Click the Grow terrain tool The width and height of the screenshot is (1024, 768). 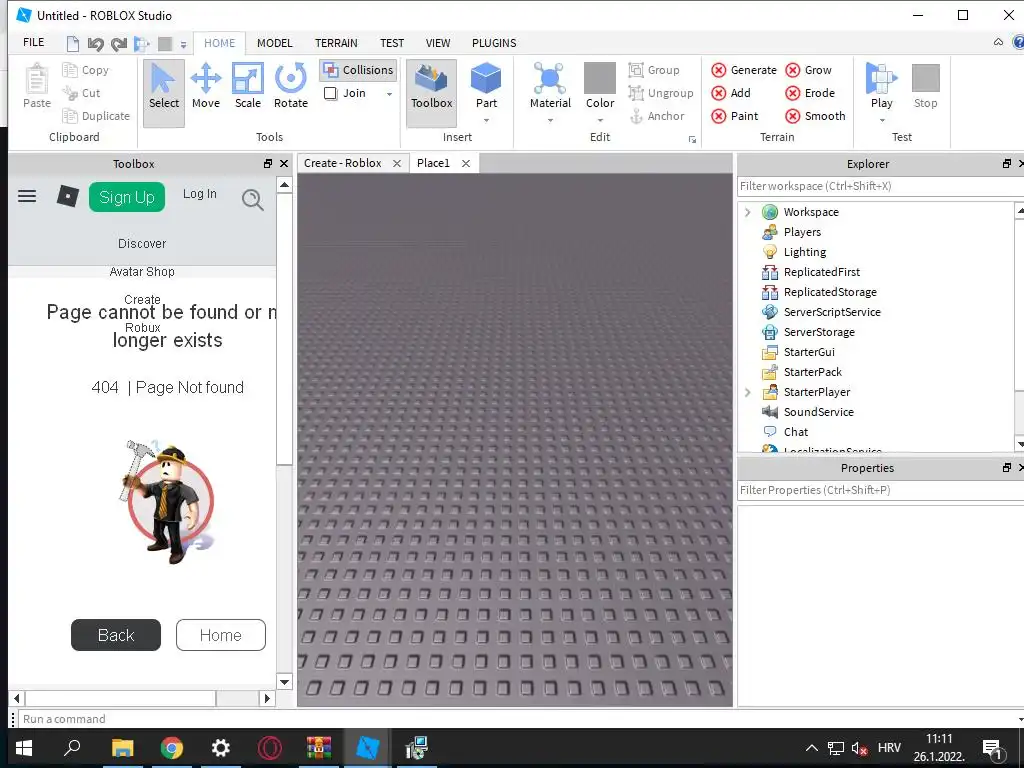[808, 70]
